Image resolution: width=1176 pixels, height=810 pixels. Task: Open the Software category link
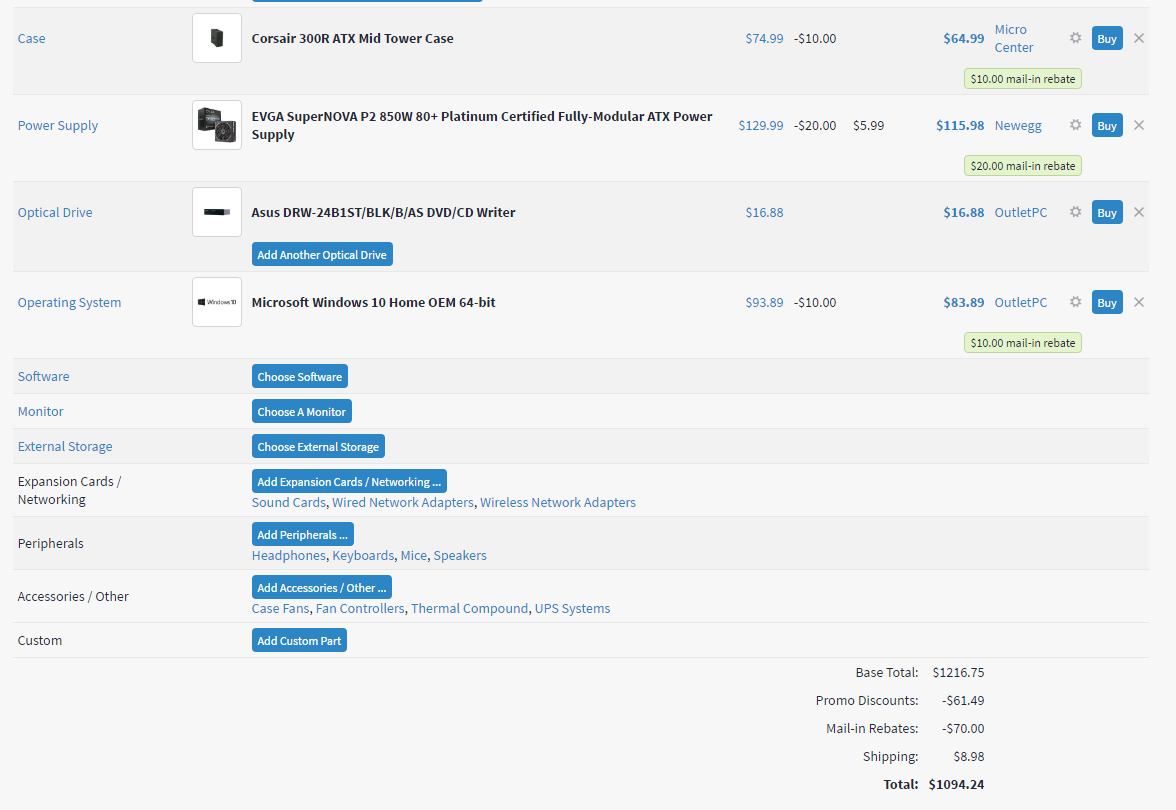pyautogui.click(x=44, y=376)
